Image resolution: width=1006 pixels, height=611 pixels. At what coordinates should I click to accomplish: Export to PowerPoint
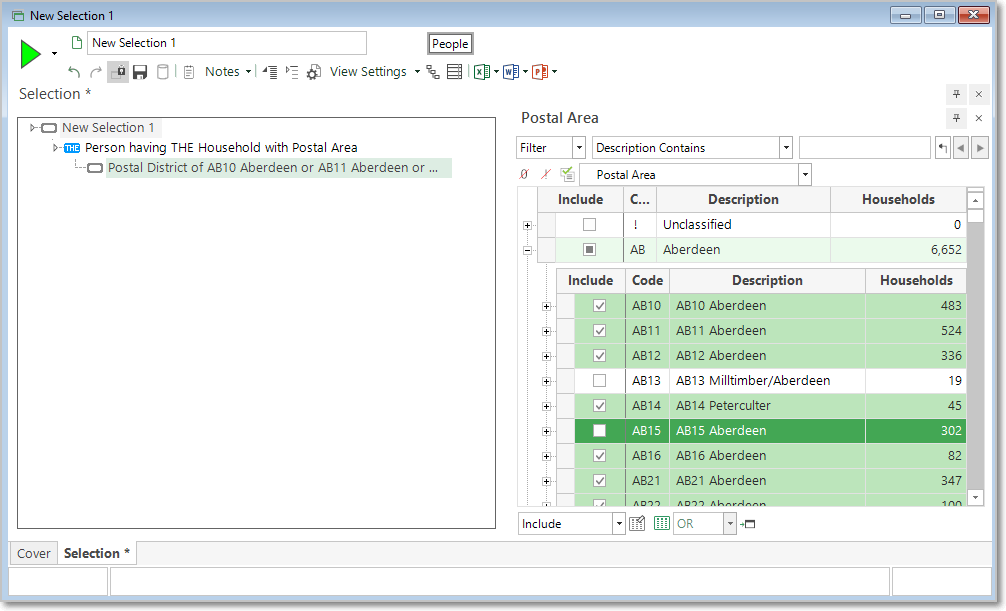coord(540,72)
